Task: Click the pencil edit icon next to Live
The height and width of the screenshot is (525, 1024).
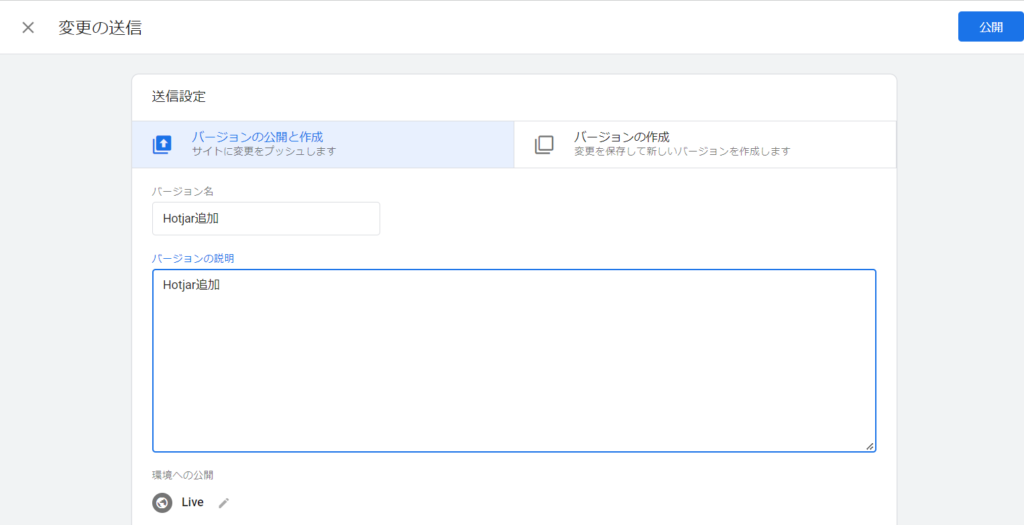Action: (224, 503)
